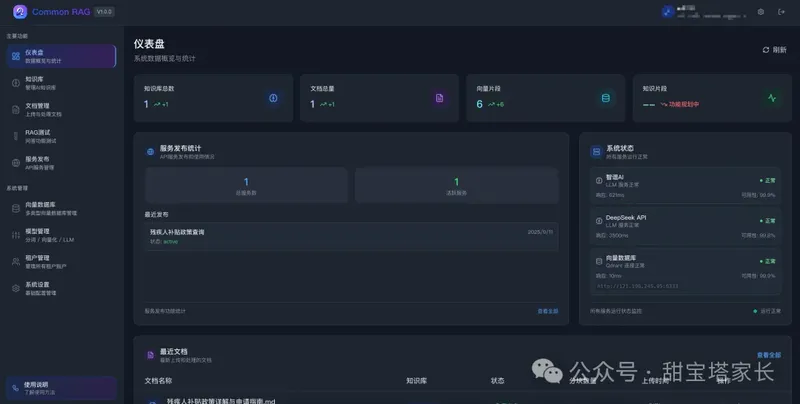Click the icon beside 智谱AI status

[x=599, y=180]
